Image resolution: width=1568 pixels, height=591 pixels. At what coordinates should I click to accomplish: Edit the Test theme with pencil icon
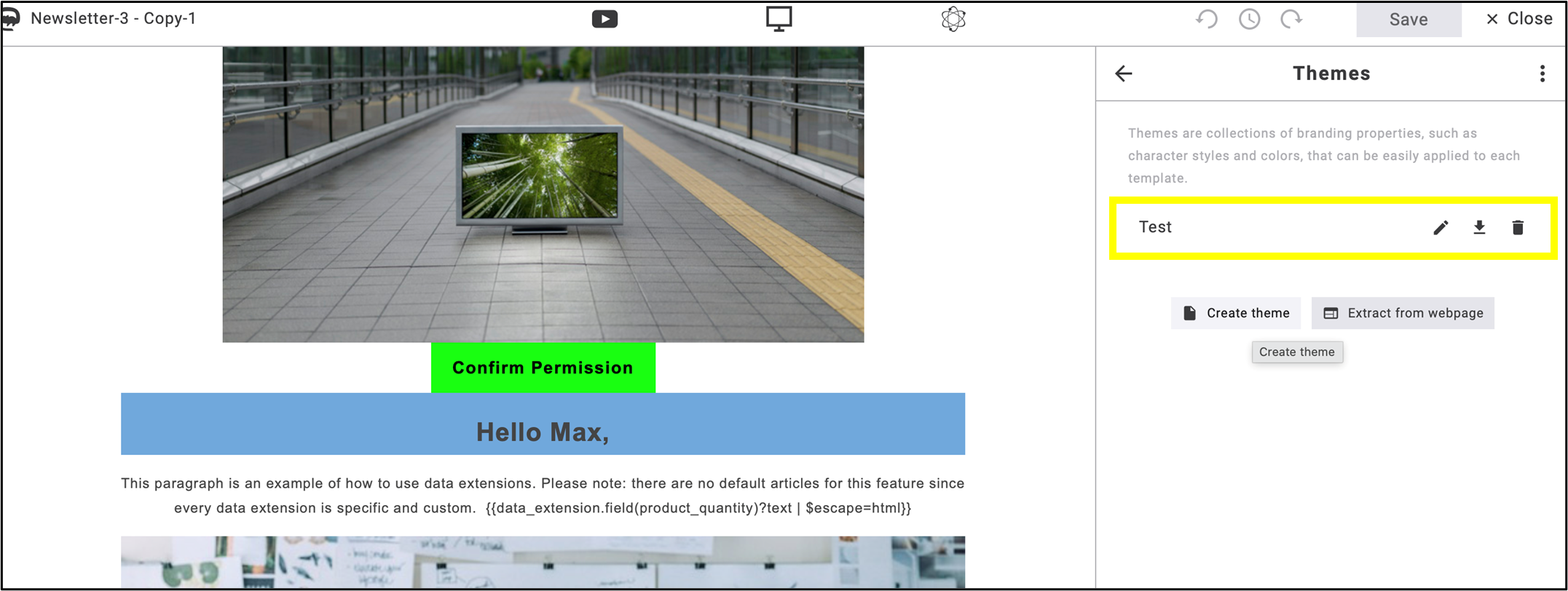click(1441, 228)
